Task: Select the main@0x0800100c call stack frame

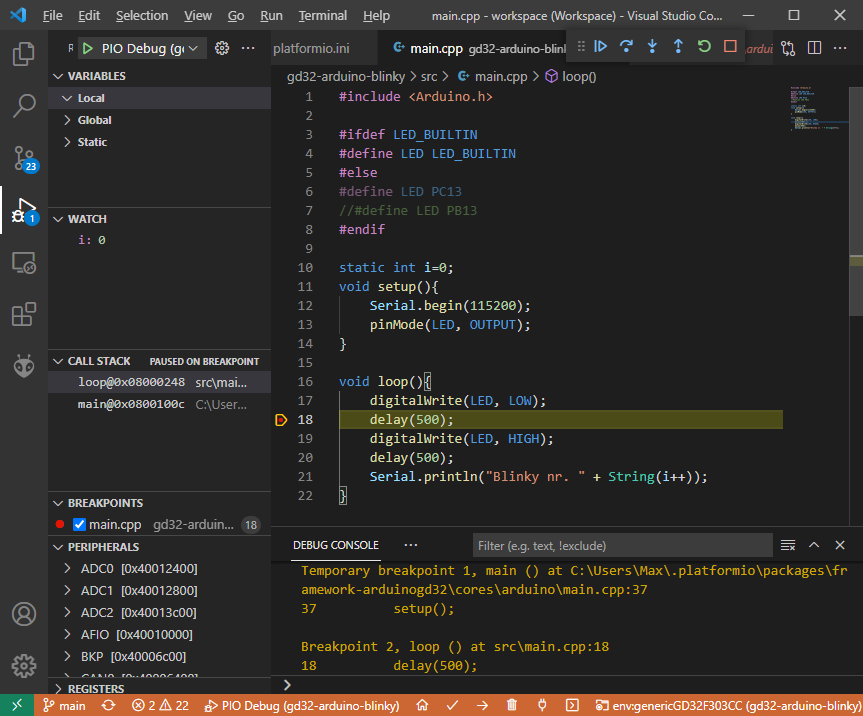Action: [130, 404]
